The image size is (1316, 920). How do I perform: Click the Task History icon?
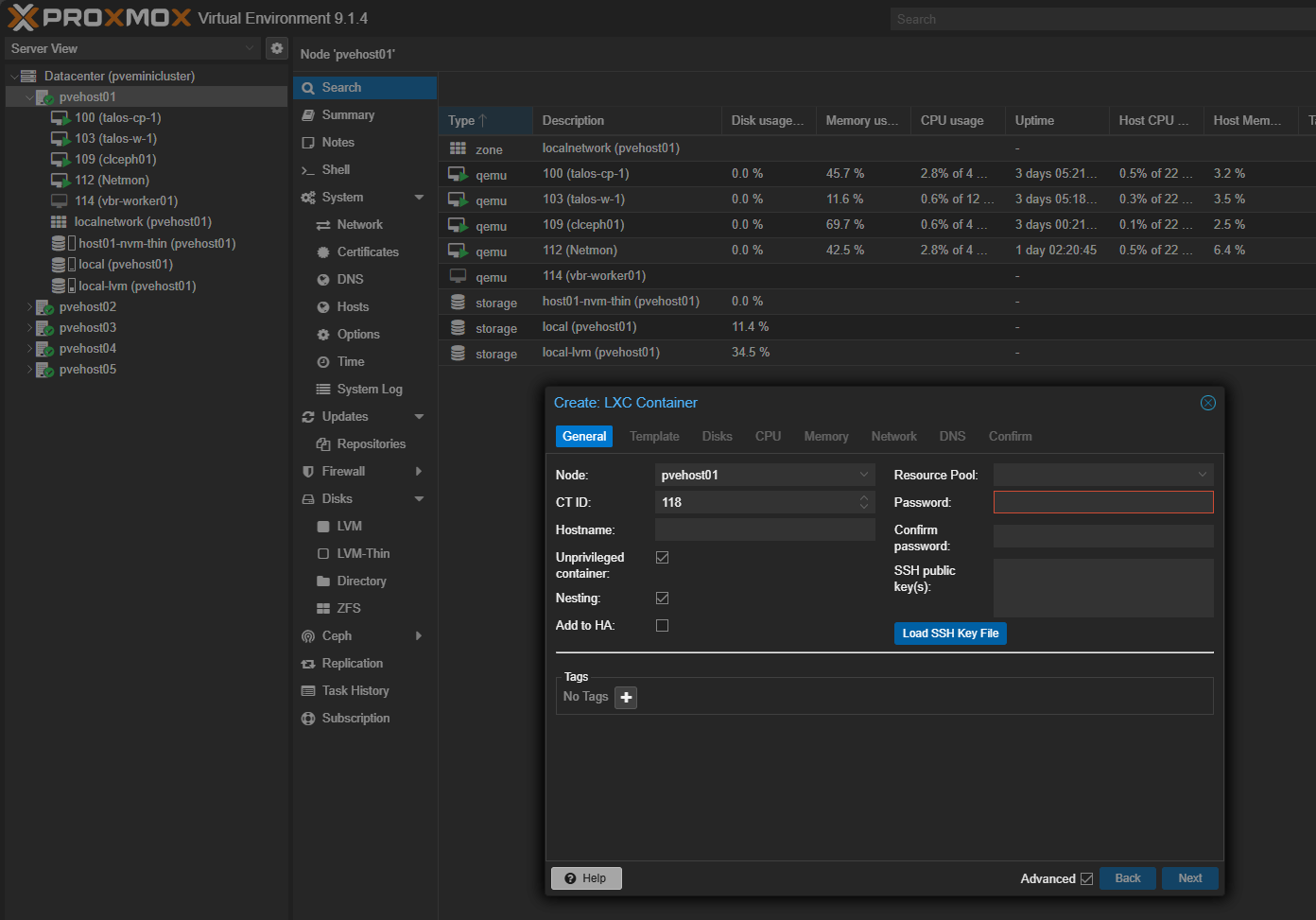[x=308, y=691]
